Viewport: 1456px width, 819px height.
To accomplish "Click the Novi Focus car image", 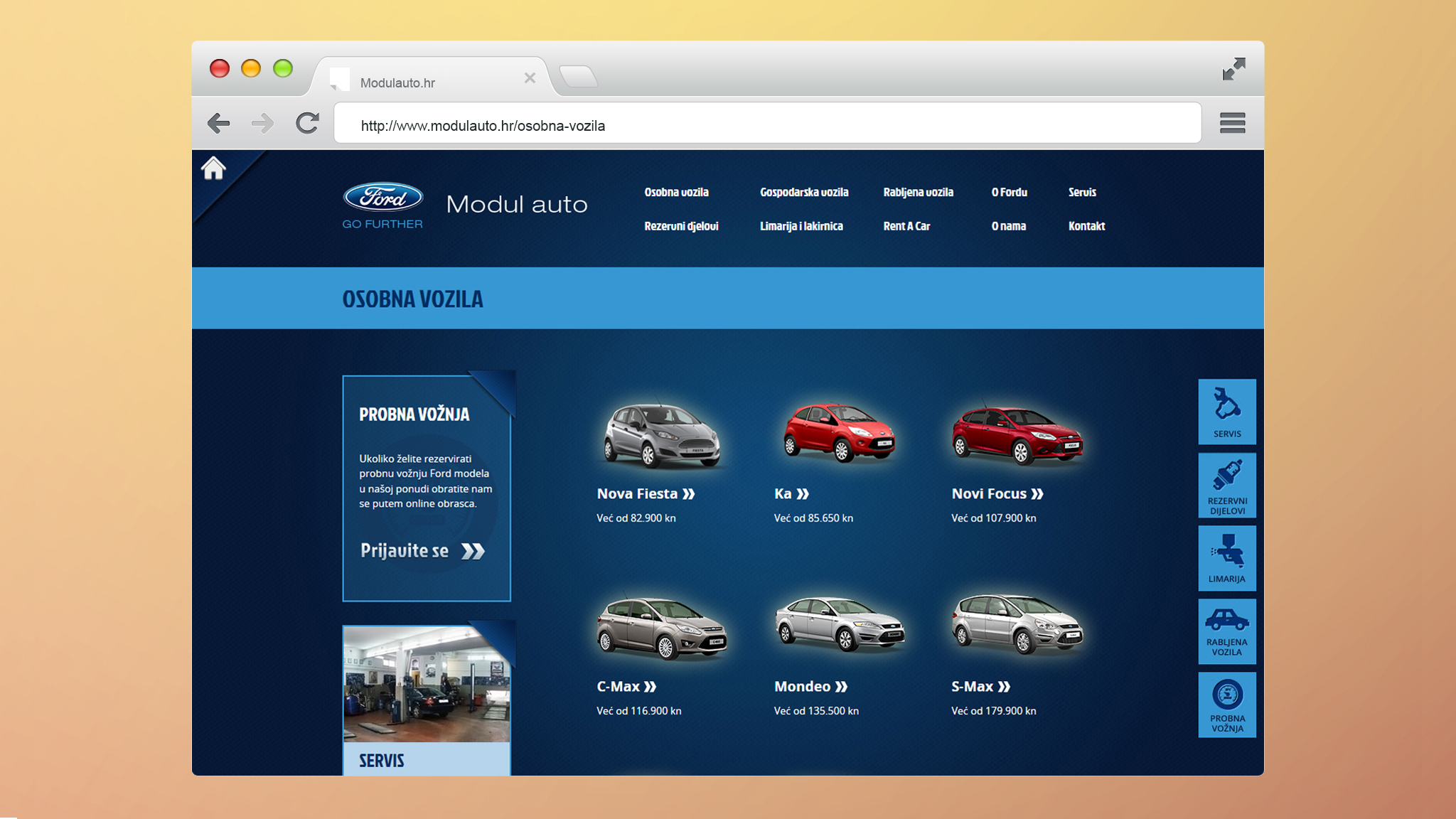I will click(x=1017, y=435).
